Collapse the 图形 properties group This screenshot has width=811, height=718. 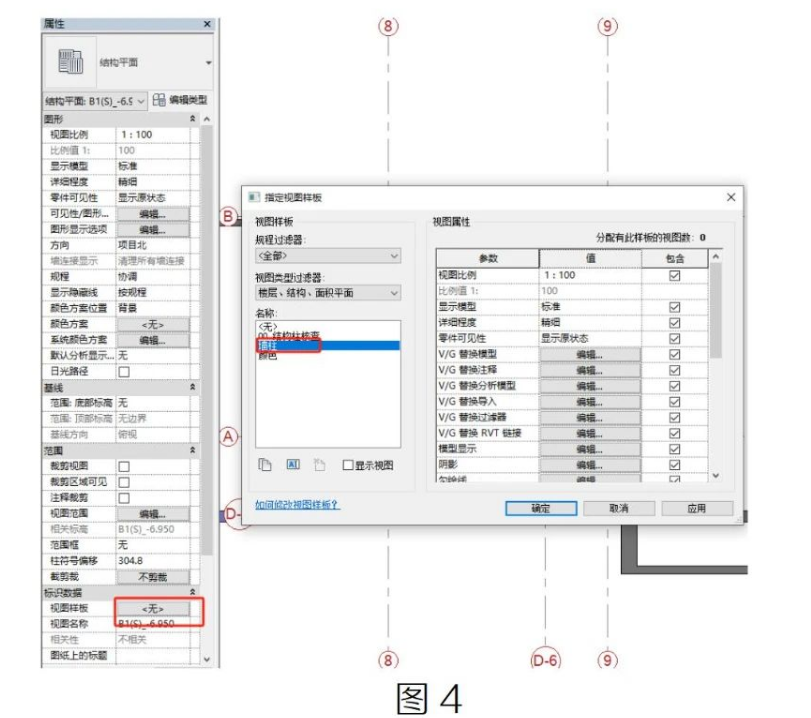click(192, 118)
